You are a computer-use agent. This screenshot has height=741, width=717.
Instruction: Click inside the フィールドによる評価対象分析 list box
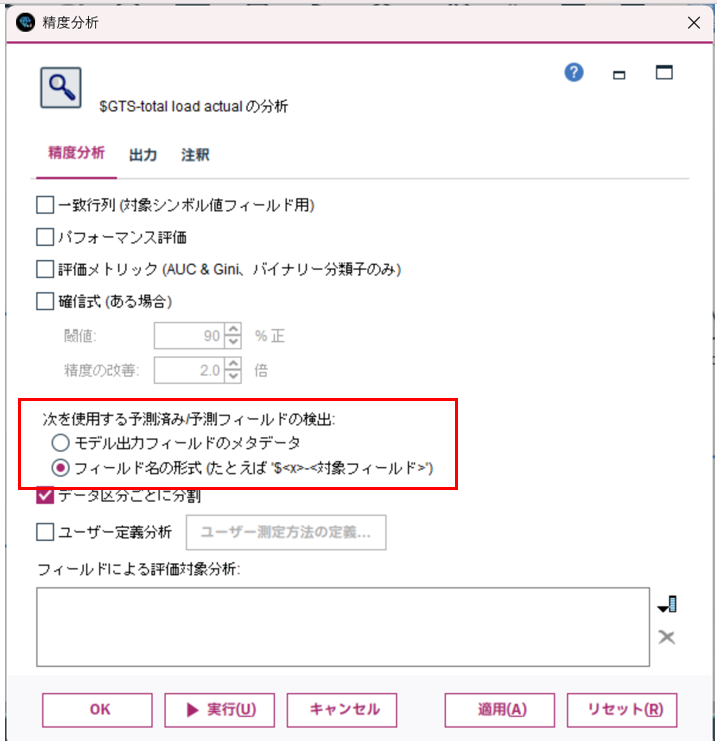click(343, 627)
